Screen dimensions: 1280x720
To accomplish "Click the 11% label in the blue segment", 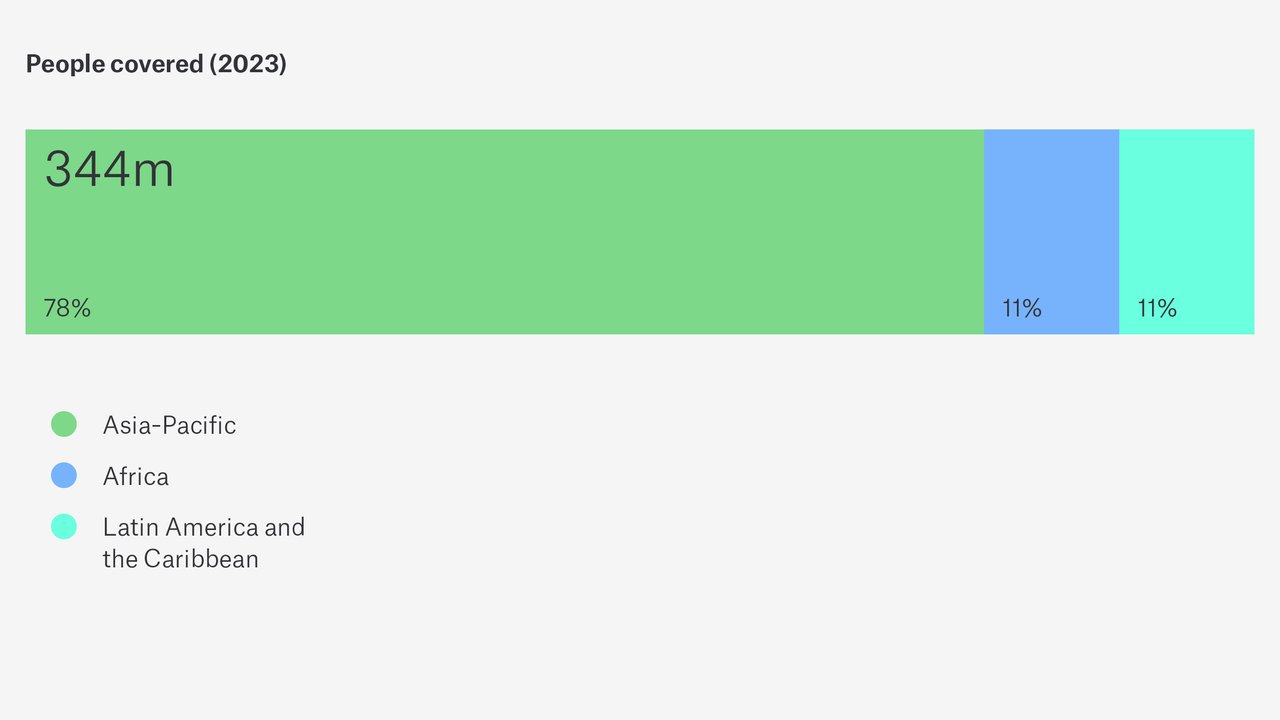I will [1022, 308].
